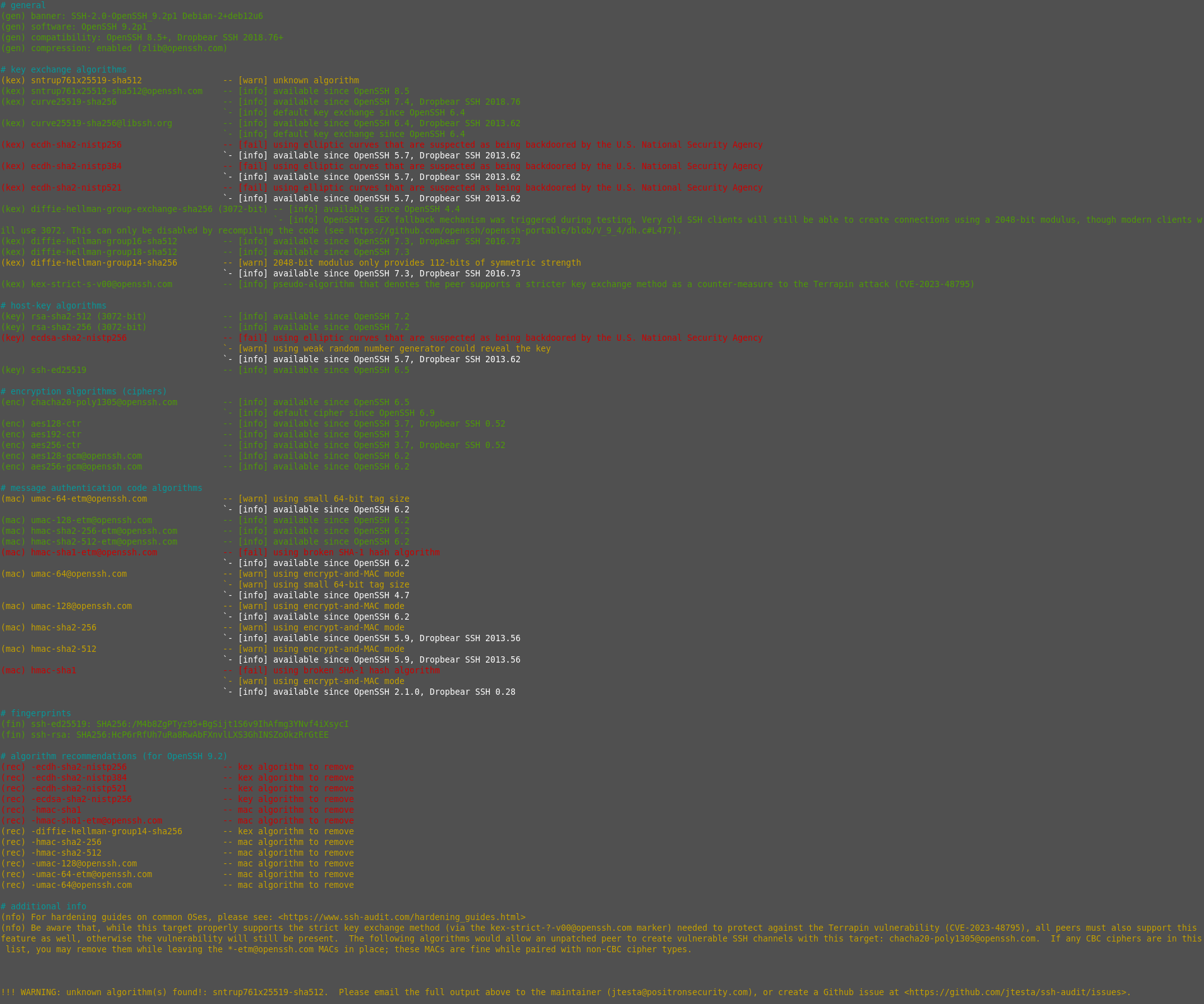This screenshot has height=1004, width=1204.
Task: Click the ssh-ed25519 SHA256 fingerprint line
Action: click(175, 724)
